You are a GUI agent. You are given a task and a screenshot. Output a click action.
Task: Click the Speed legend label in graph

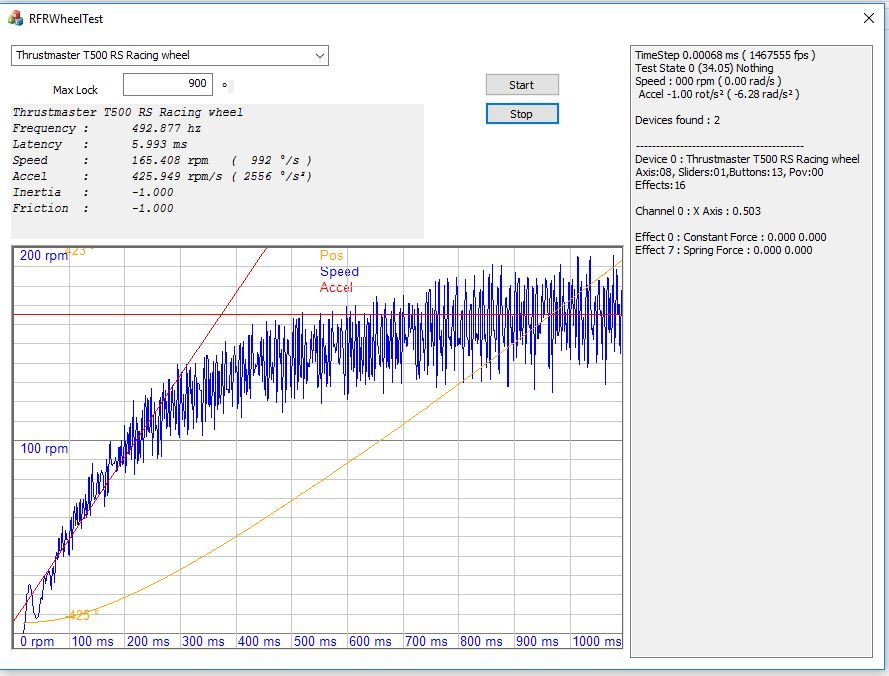tap(339, 272)
